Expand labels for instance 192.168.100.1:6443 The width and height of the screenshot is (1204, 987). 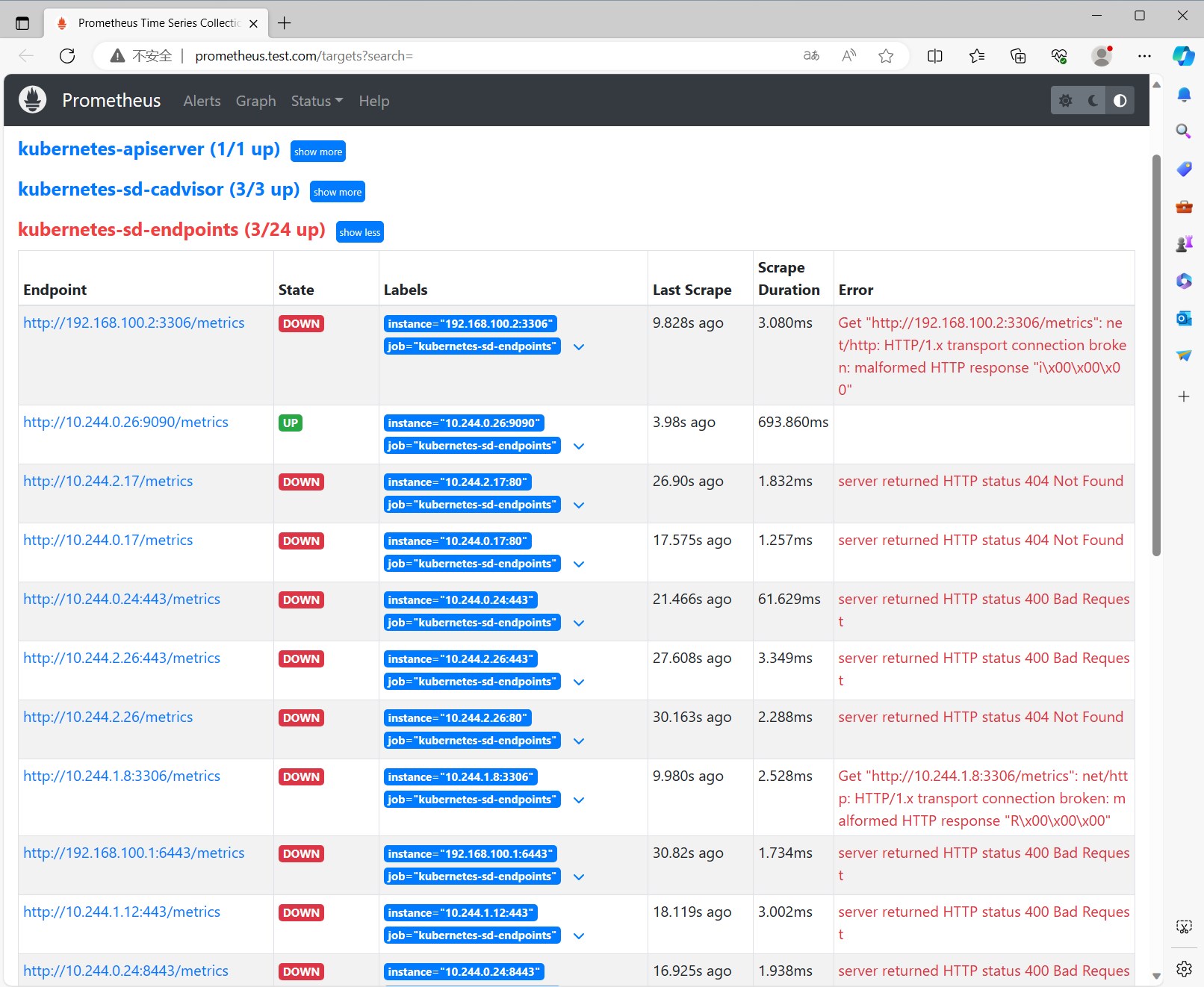[x=579, y=877]
